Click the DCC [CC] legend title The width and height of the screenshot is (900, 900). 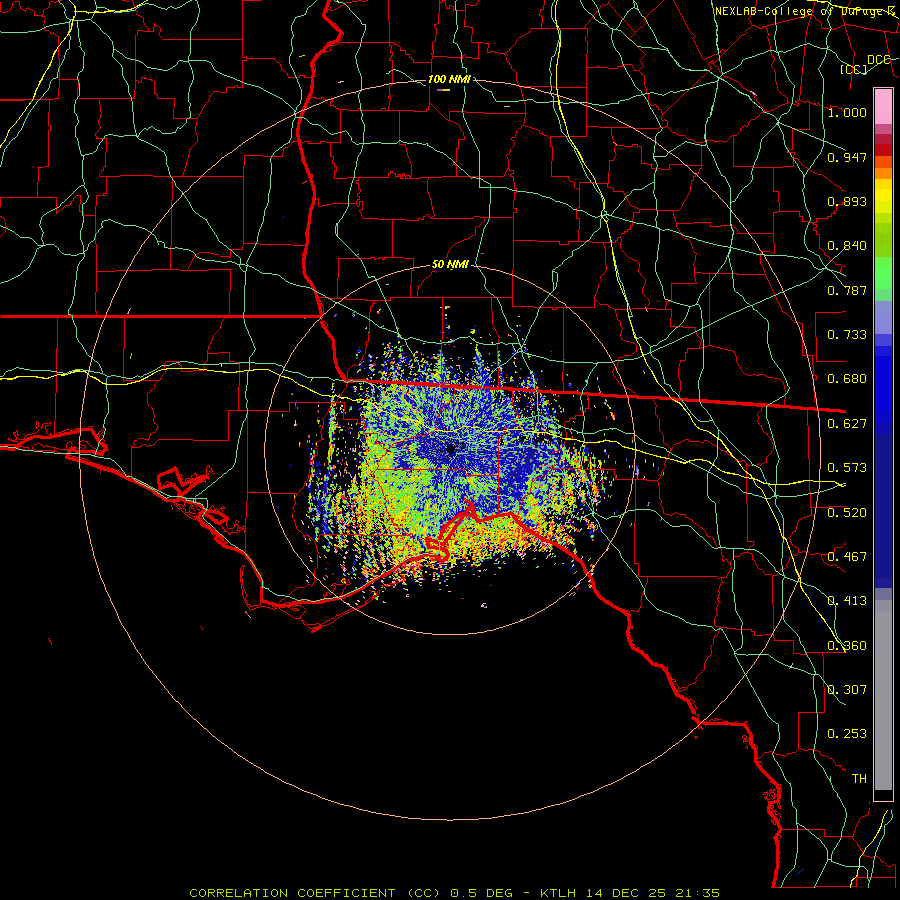[864, 64]
